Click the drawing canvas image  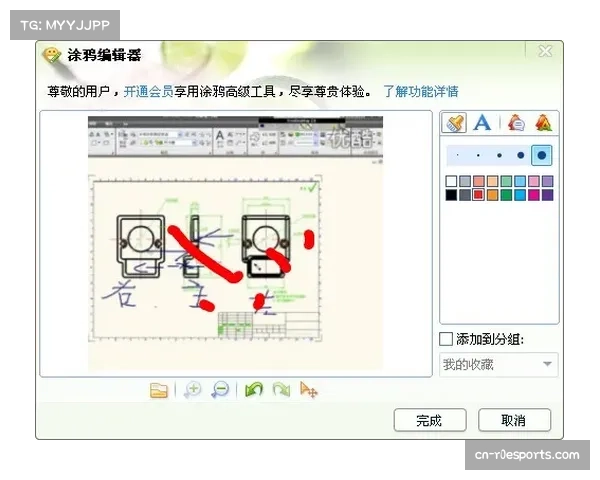(237, 245)
